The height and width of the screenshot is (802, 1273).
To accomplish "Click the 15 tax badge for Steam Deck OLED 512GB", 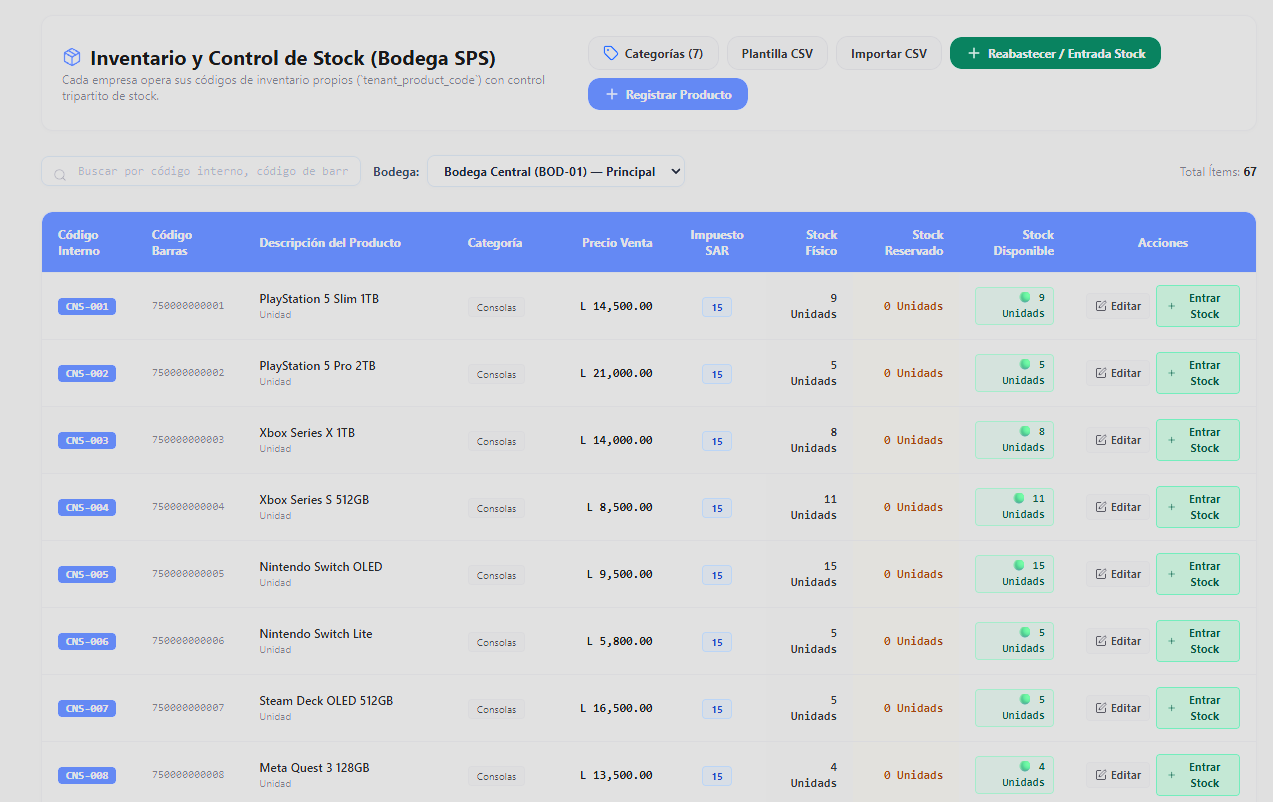I will [x=716, y=709].
